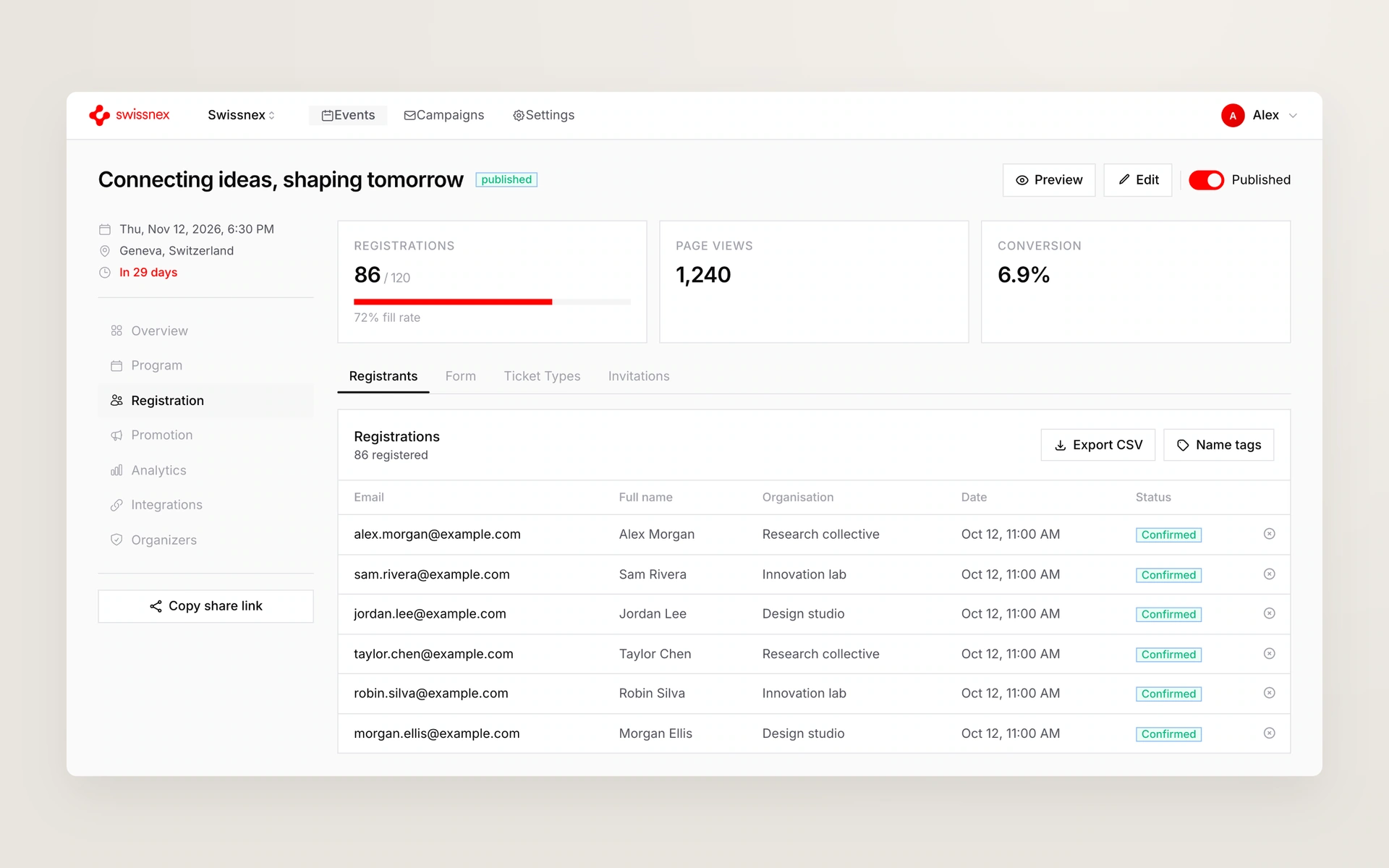
Task: Select Registration in the sidebar
Action: [x=205, y=401]
